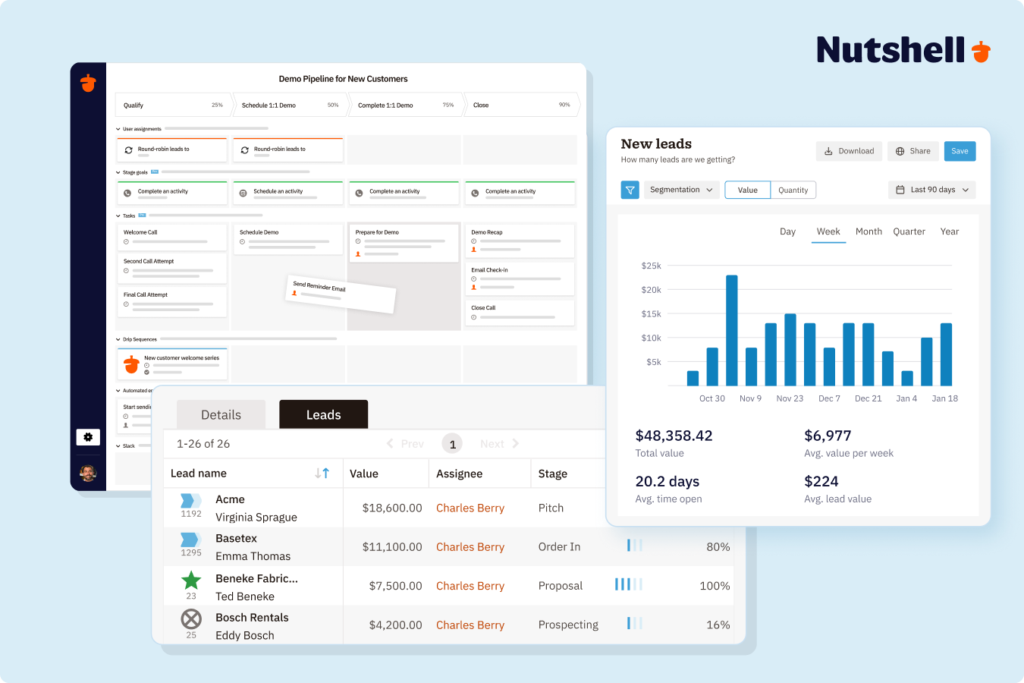Open the settings gear in the sidebar
This screenshot has width=1024, height=683.
[x=88, y=437]
